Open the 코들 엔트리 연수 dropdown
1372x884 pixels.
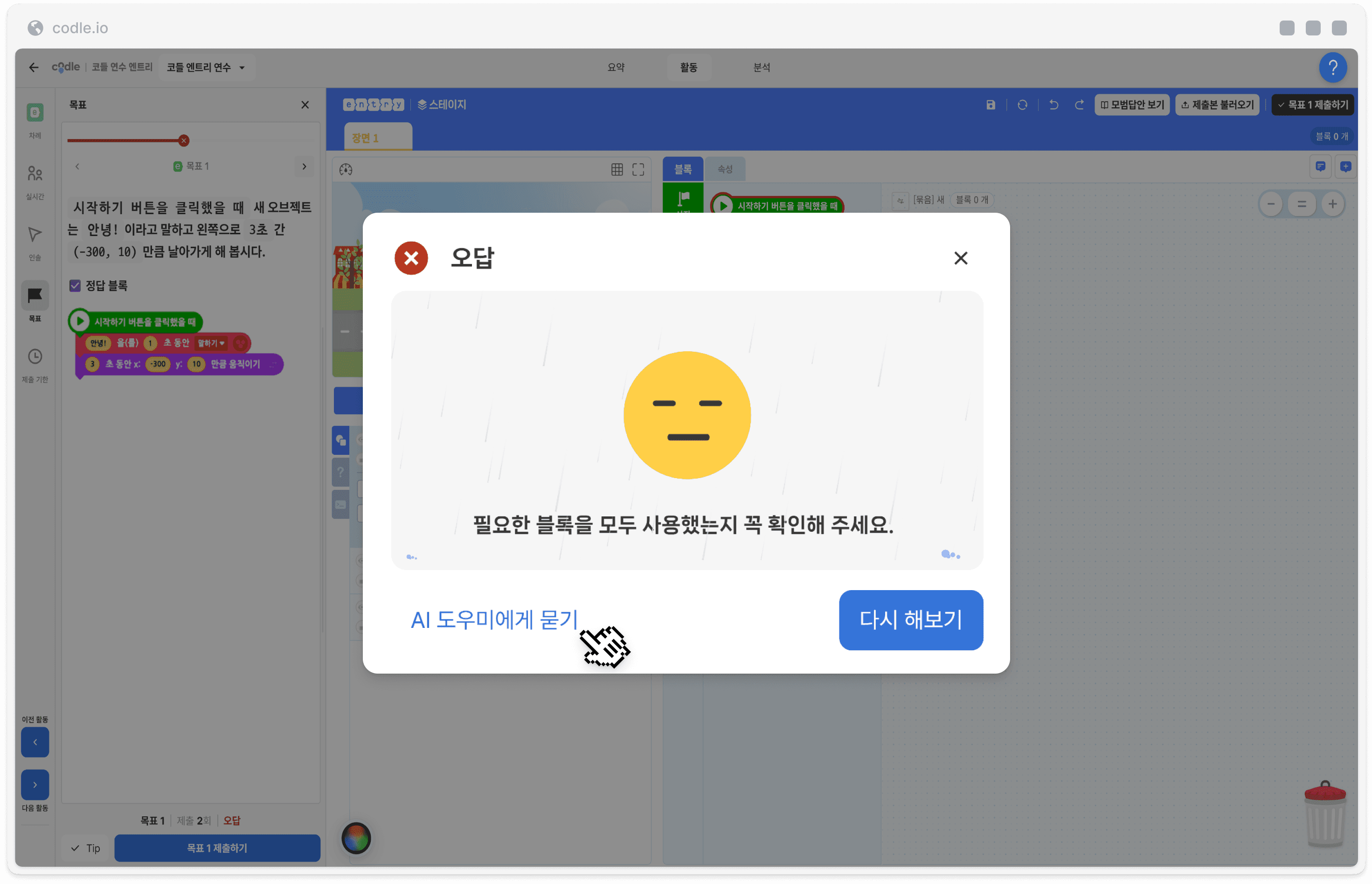pyautogui.click(x=206, y=68)
